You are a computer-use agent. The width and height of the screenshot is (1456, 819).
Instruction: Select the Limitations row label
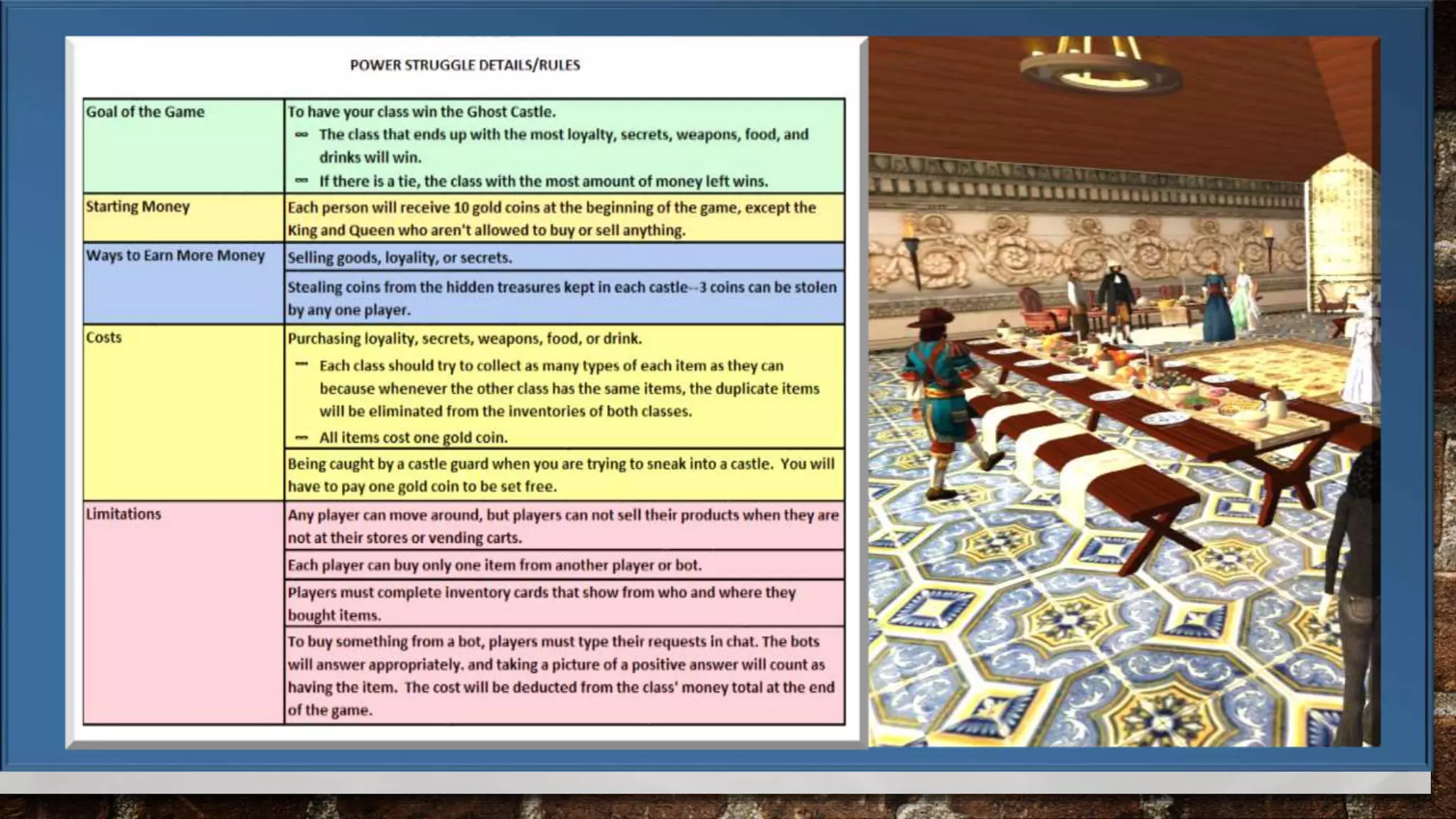[x=124, y=513]
